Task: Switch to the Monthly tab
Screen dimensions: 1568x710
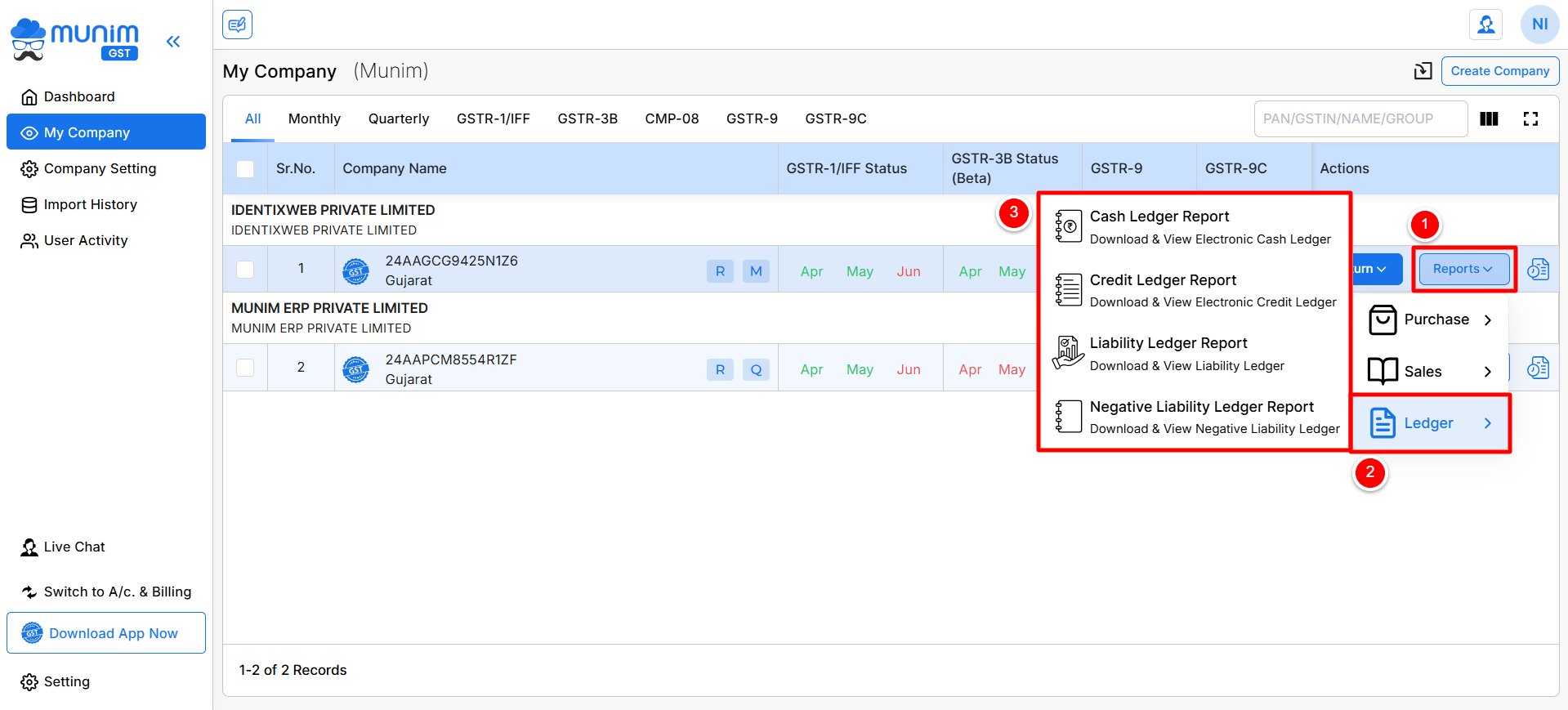Action: click(315, 119)
